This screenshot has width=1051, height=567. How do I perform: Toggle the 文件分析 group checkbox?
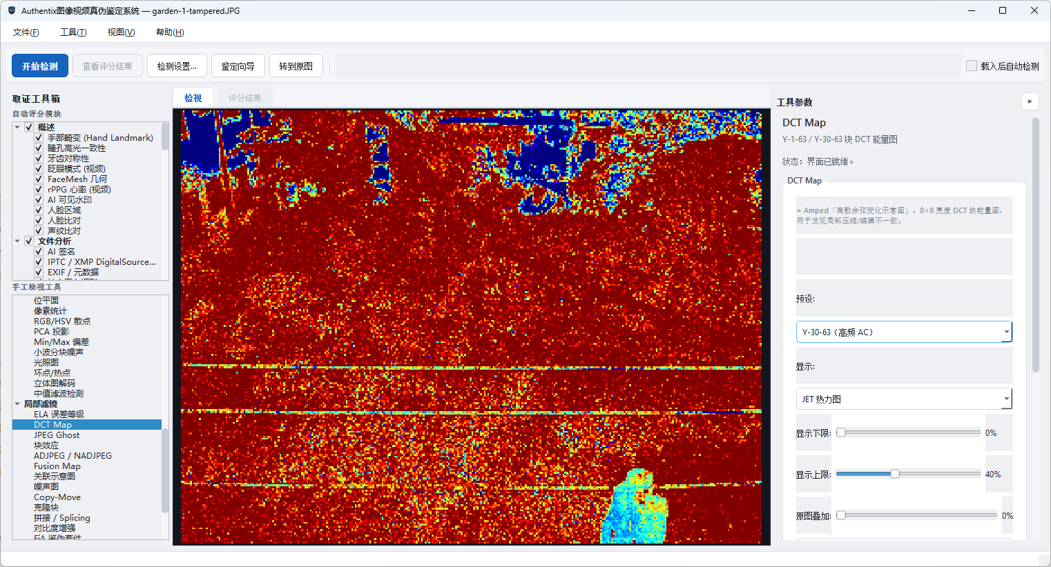(x=29, y=241)
